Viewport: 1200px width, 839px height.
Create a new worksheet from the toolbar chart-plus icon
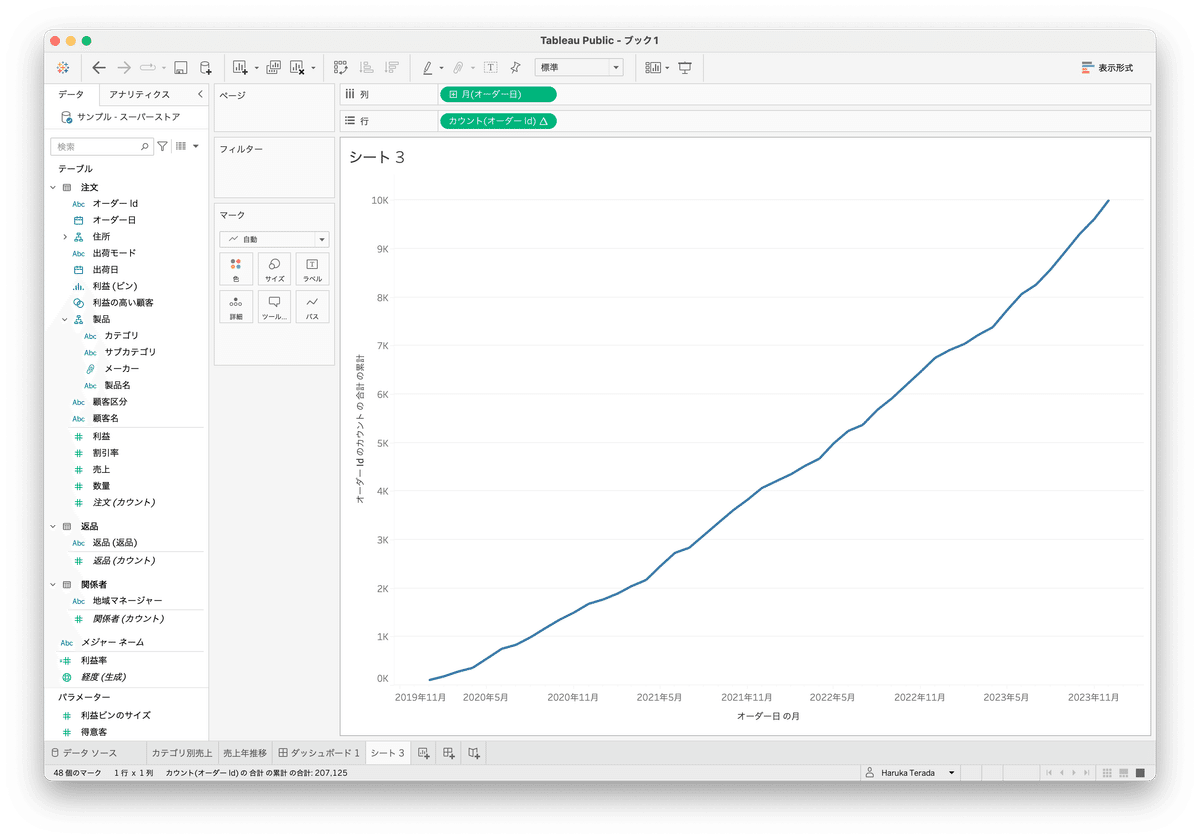click(x=240, y=68)
